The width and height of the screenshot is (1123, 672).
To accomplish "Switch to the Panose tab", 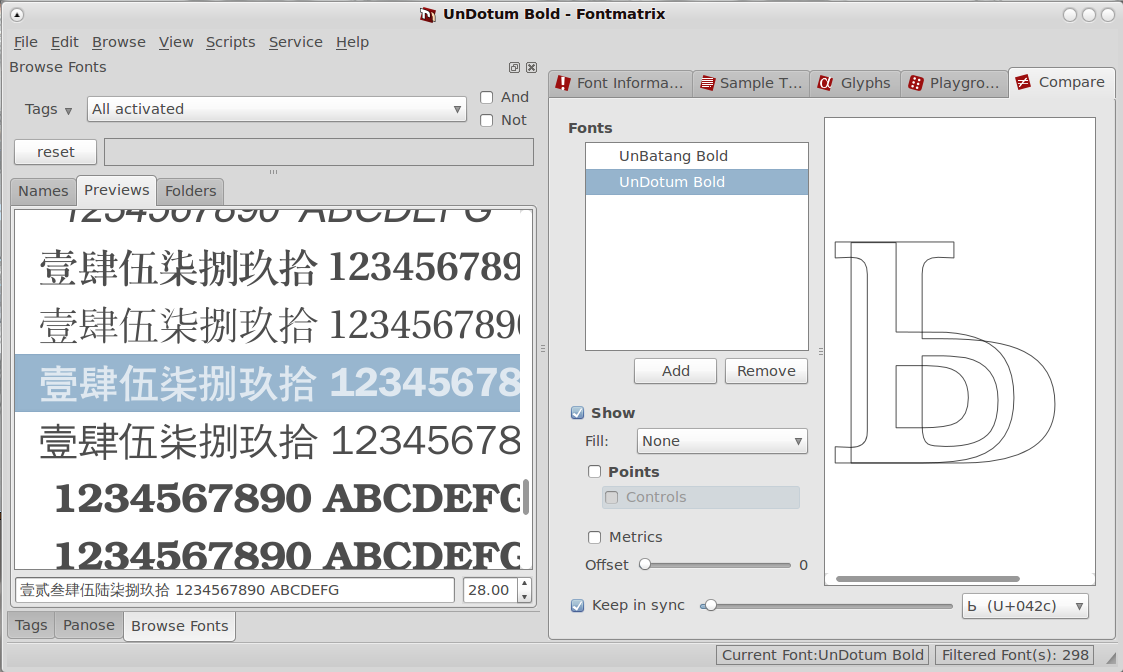I will pyautogui.click(x=89, y=625).
